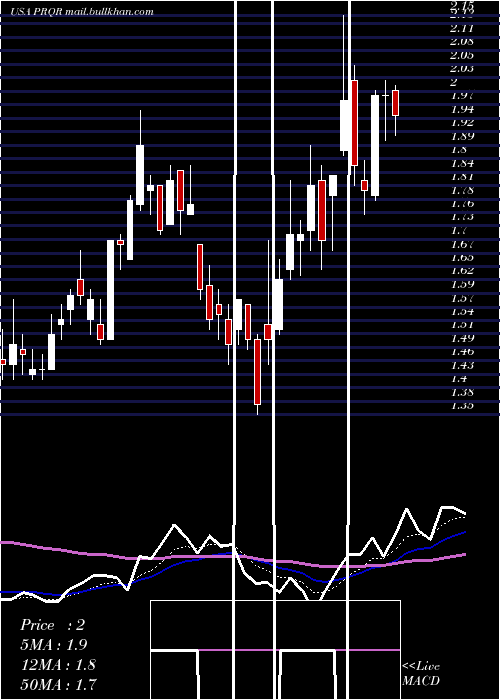Click the 1.92 price level label
The width and height of the screenshot is (500, 700).
click(x=462, y=123)
